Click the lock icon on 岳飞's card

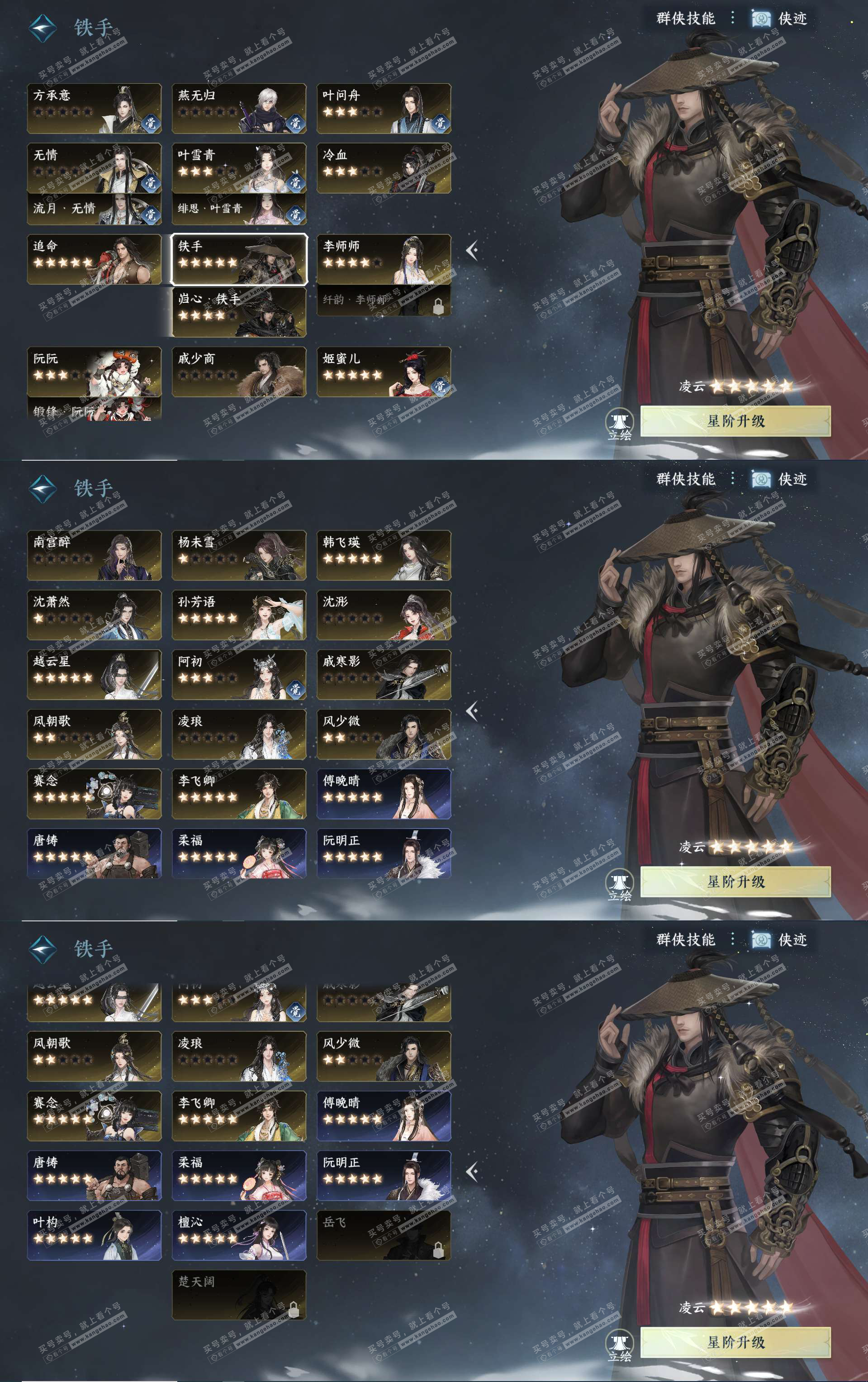(438, 1248)
